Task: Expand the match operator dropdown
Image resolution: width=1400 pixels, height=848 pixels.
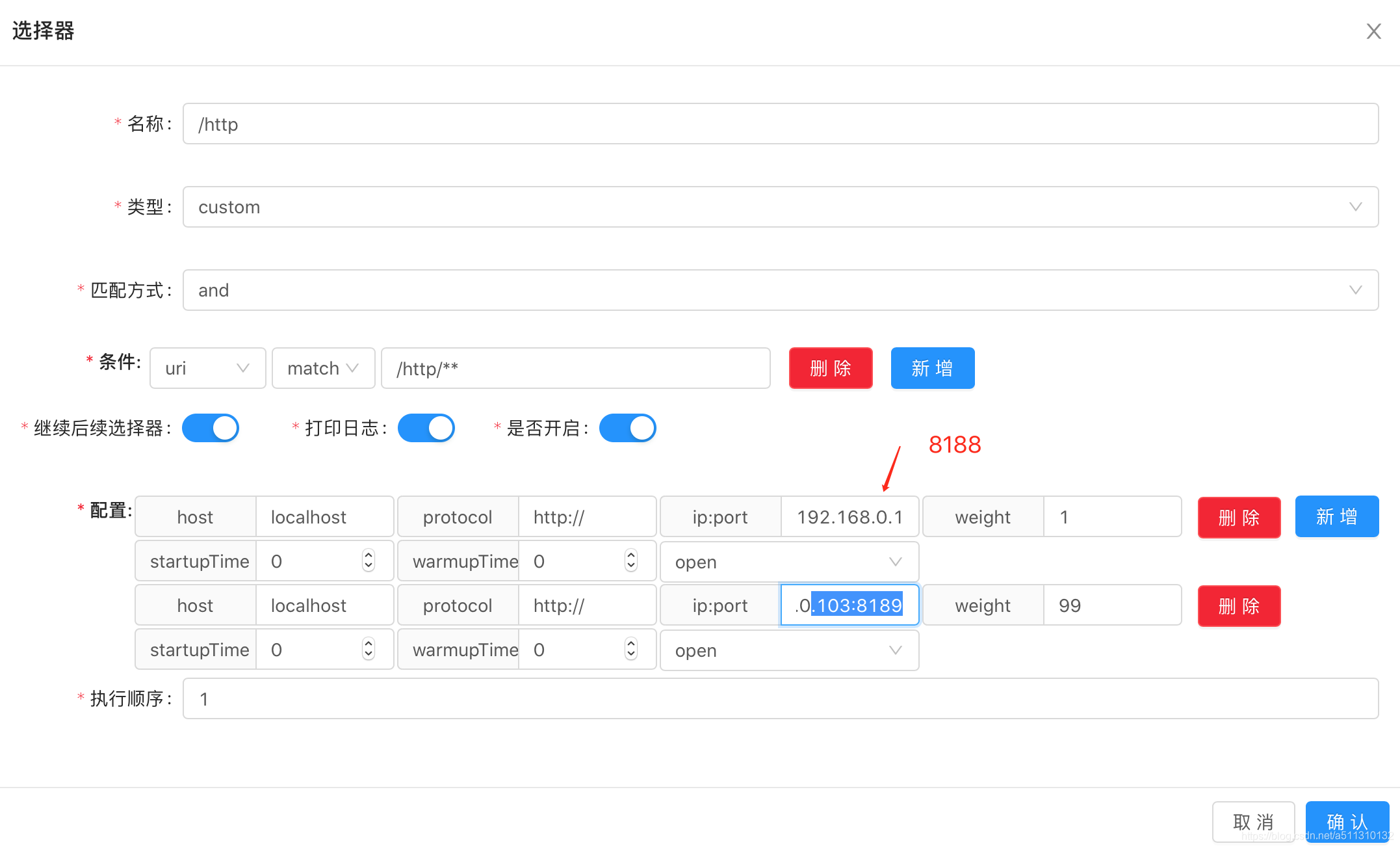Action: click(323, 368)
